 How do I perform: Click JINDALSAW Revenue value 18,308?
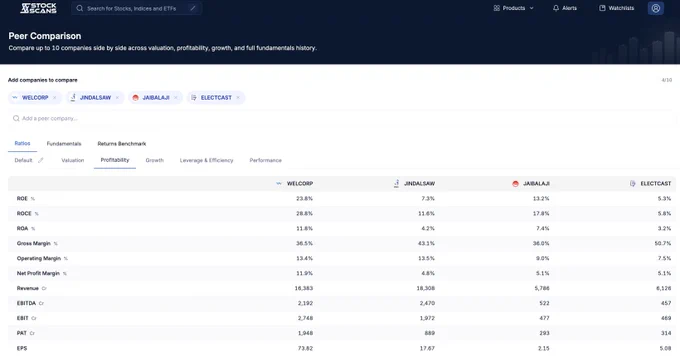[x=426, y=288]
